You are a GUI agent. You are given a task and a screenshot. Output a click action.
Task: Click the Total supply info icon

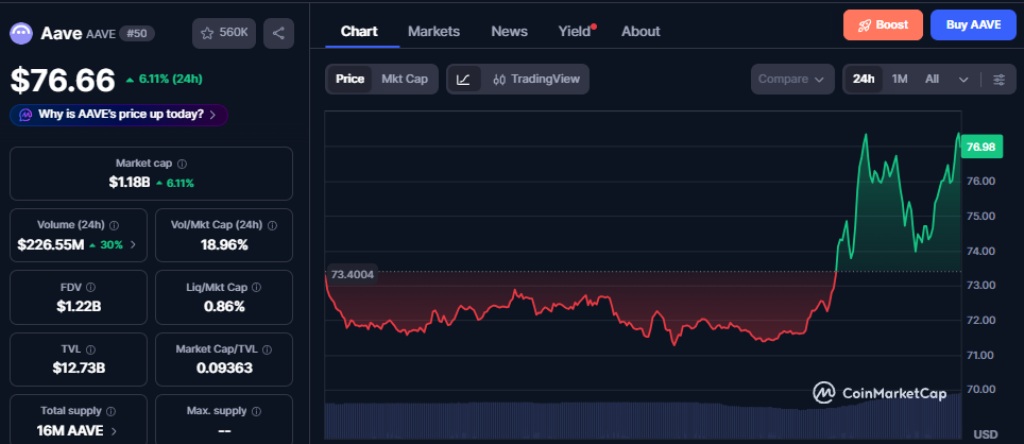pyautogui.click(x=111, y=411)
